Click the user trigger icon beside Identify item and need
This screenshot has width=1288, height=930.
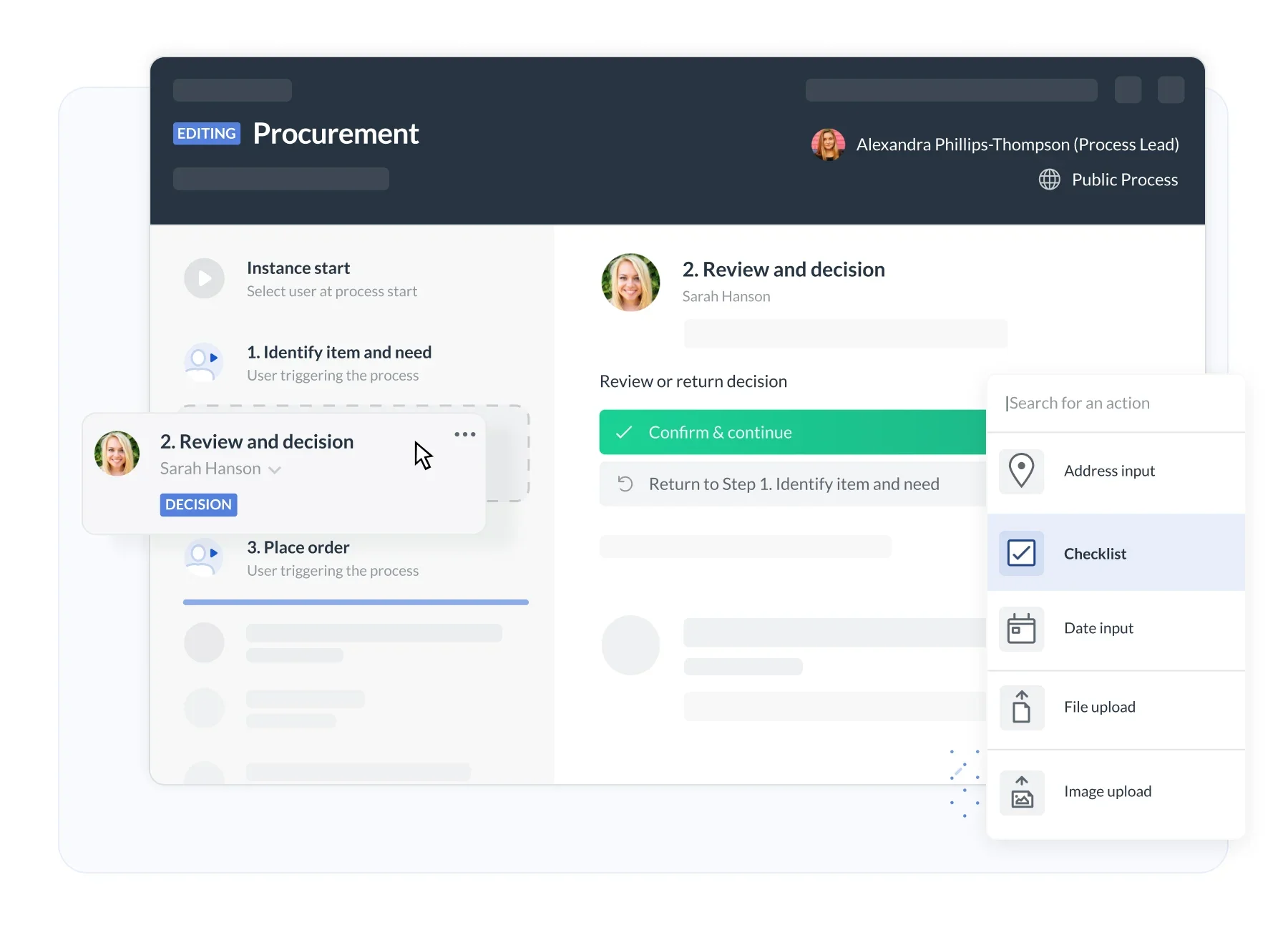(204, 363)
